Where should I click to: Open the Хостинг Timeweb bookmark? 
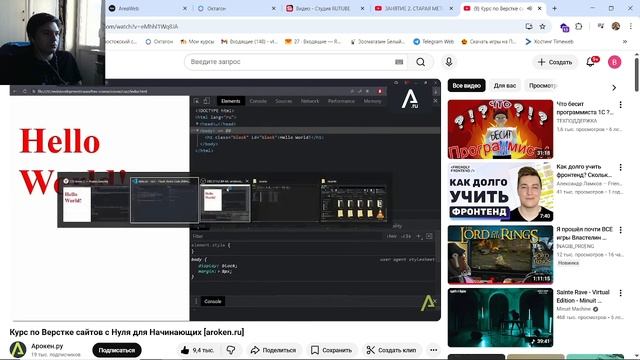549,42
